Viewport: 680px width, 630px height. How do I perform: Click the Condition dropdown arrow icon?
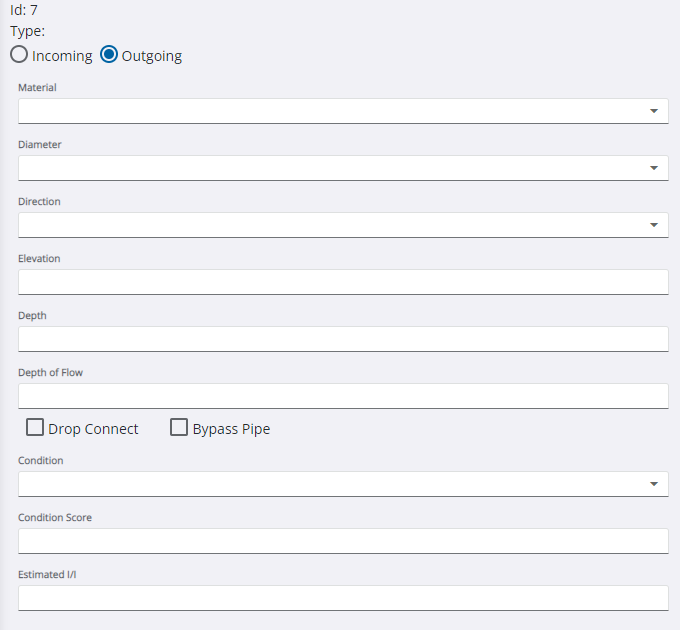[x=654, y=484]
